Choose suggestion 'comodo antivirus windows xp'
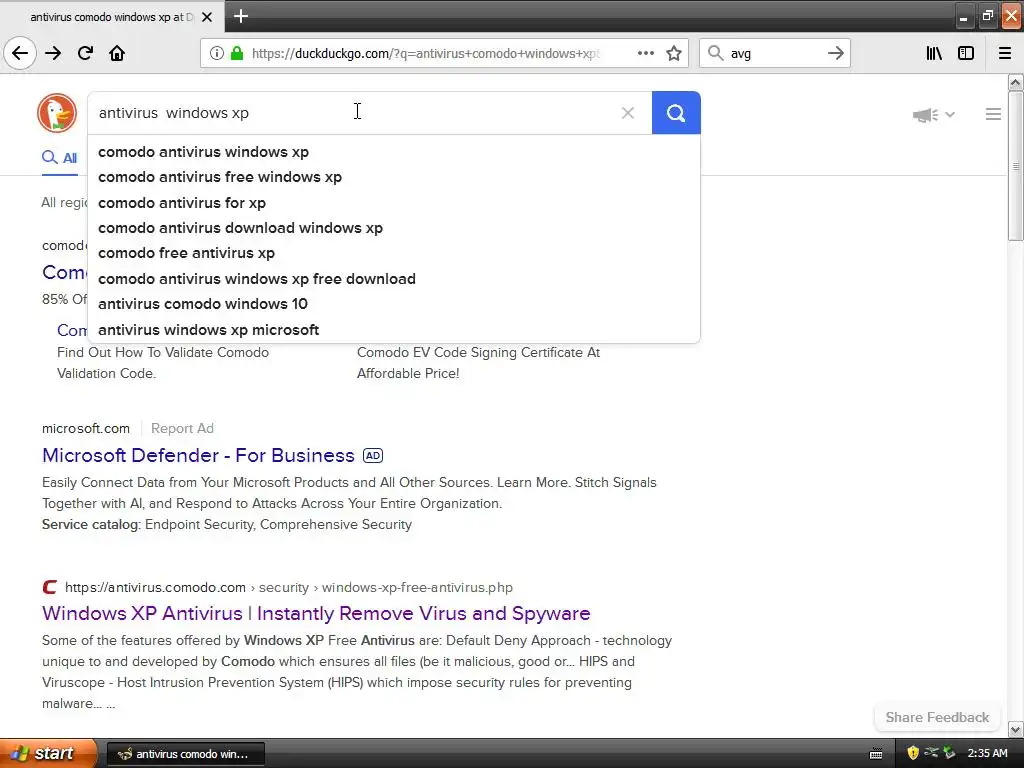 click(394, 152)
